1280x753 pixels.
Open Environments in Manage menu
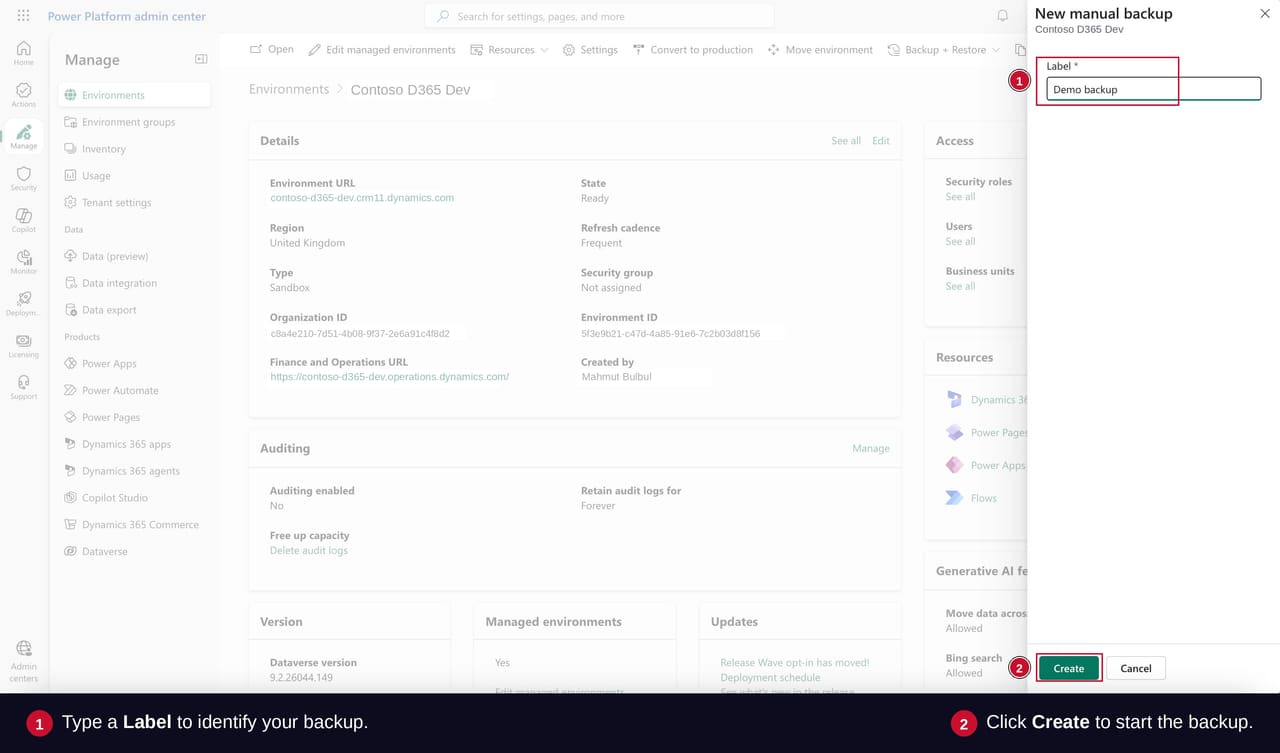click(134, 95)
